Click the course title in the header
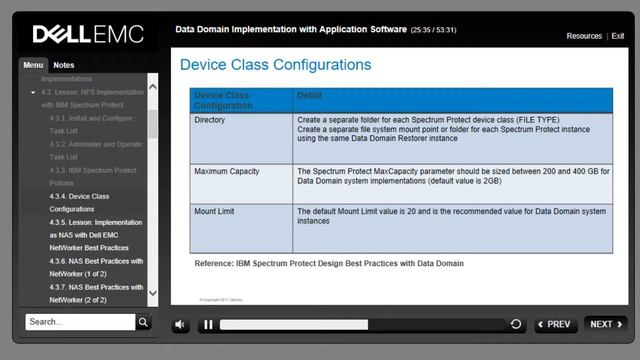This screenshot has width=640, height=360. point(291,29)
